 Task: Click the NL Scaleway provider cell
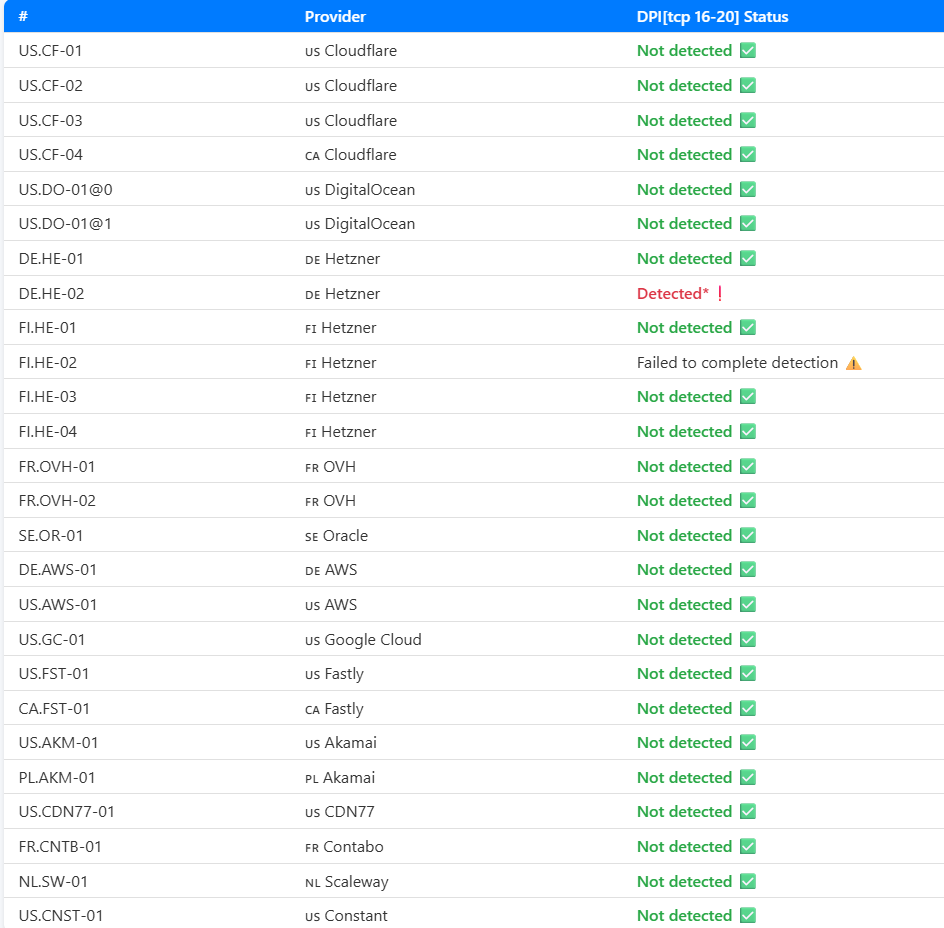pyautogui.click(x=346, y=882)
